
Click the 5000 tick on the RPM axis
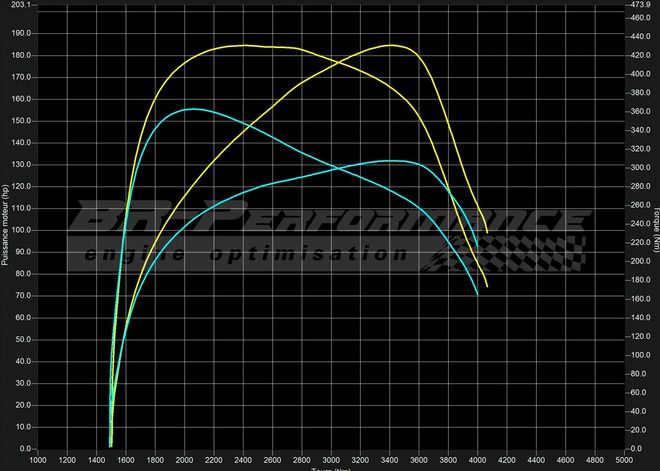624,461
